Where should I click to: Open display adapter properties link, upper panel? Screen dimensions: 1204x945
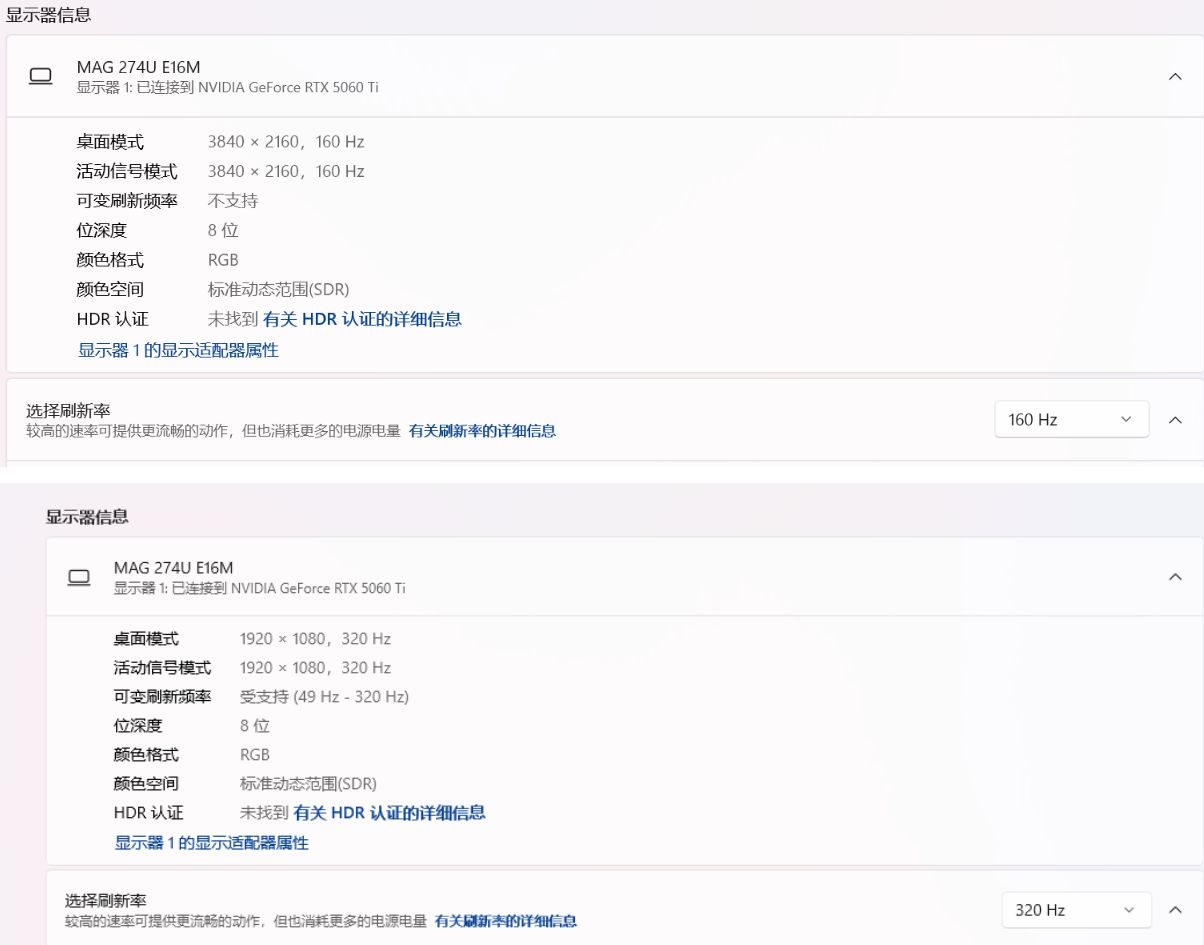pos(178,350)
